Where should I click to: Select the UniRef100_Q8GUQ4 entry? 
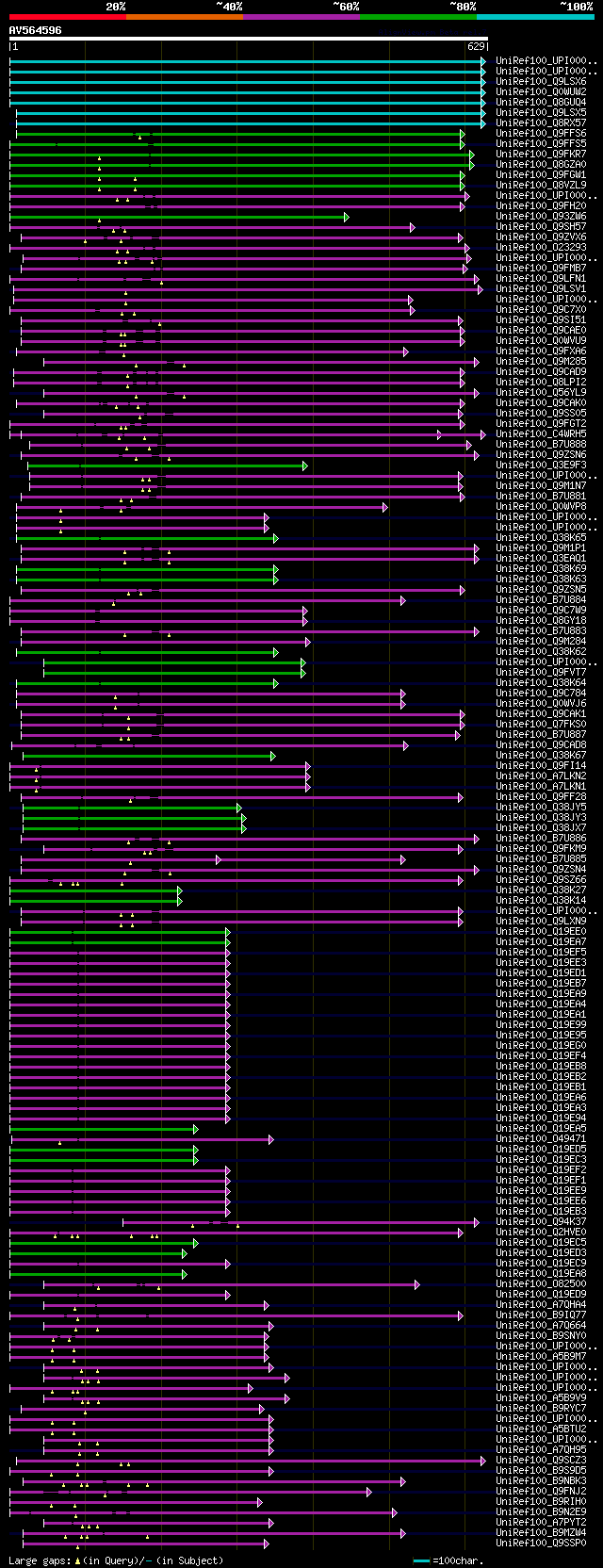541,103
